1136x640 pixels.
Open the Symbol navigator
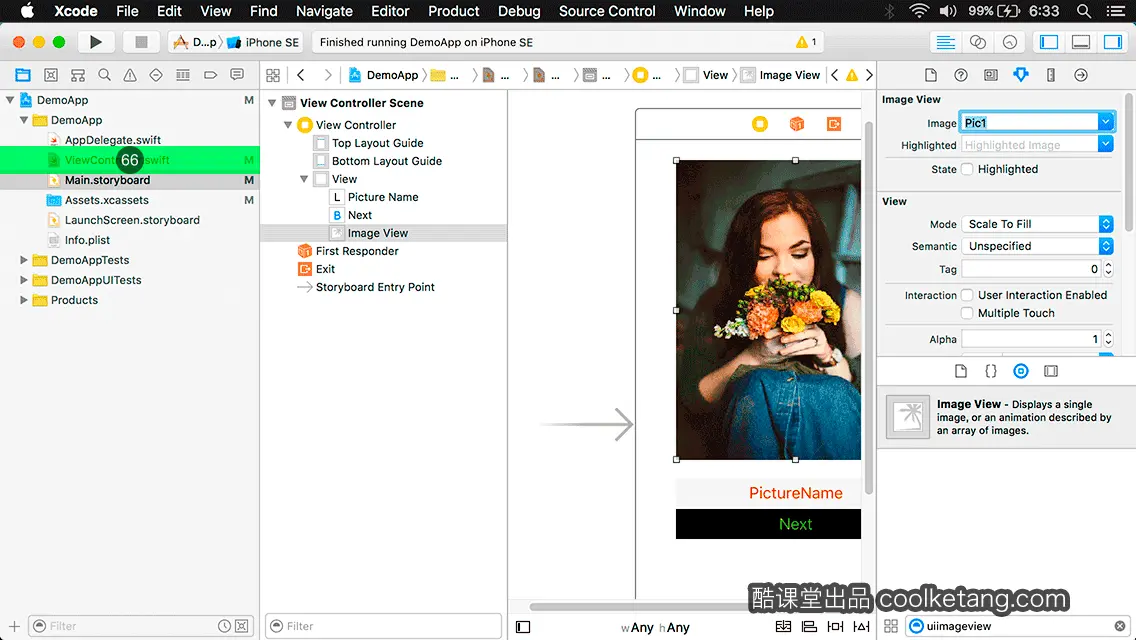(x=51, y=75)
